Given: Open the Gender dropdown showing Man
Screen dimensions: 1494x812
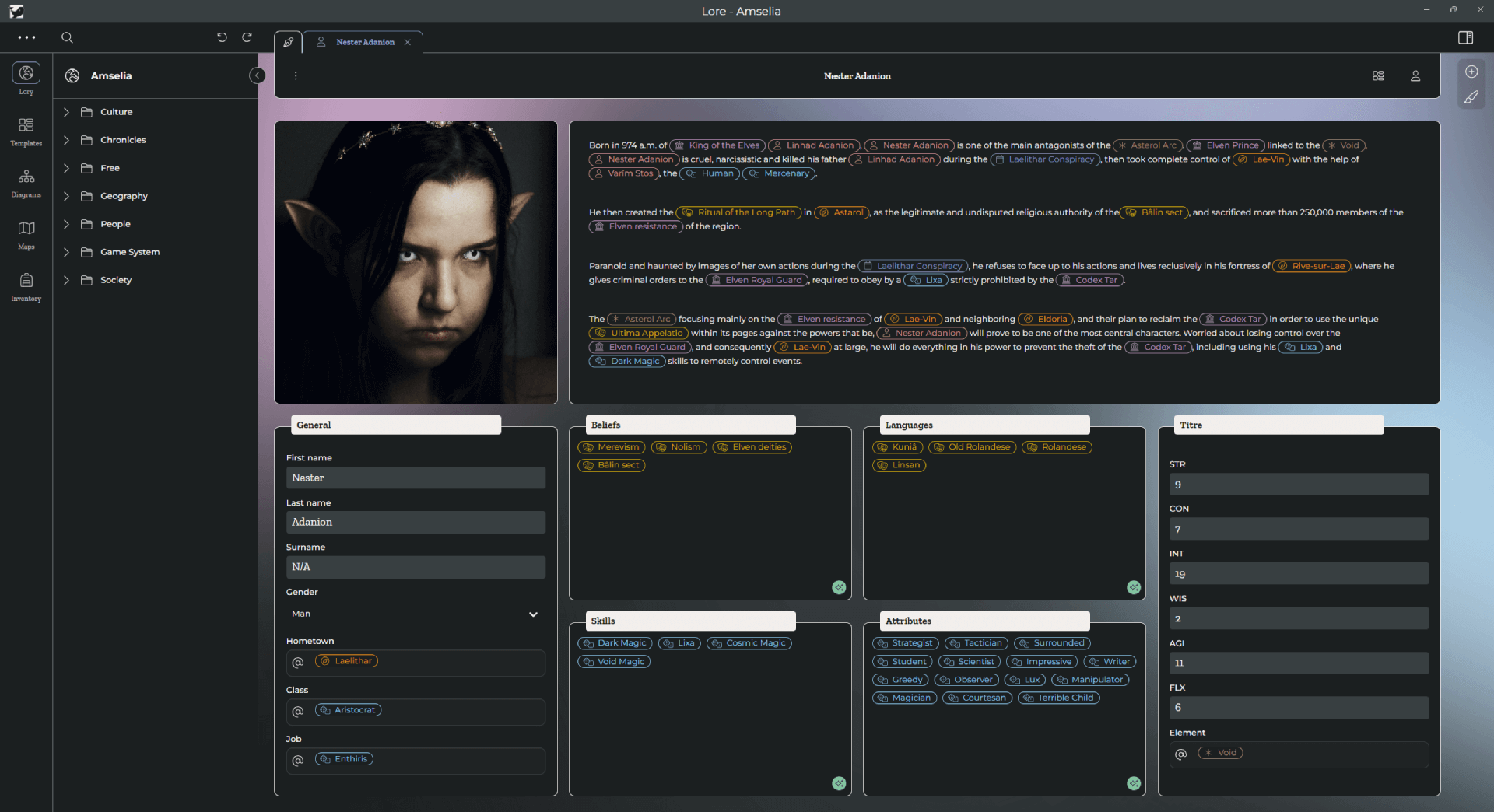Looking at the screenshot, I should point(415,614).
